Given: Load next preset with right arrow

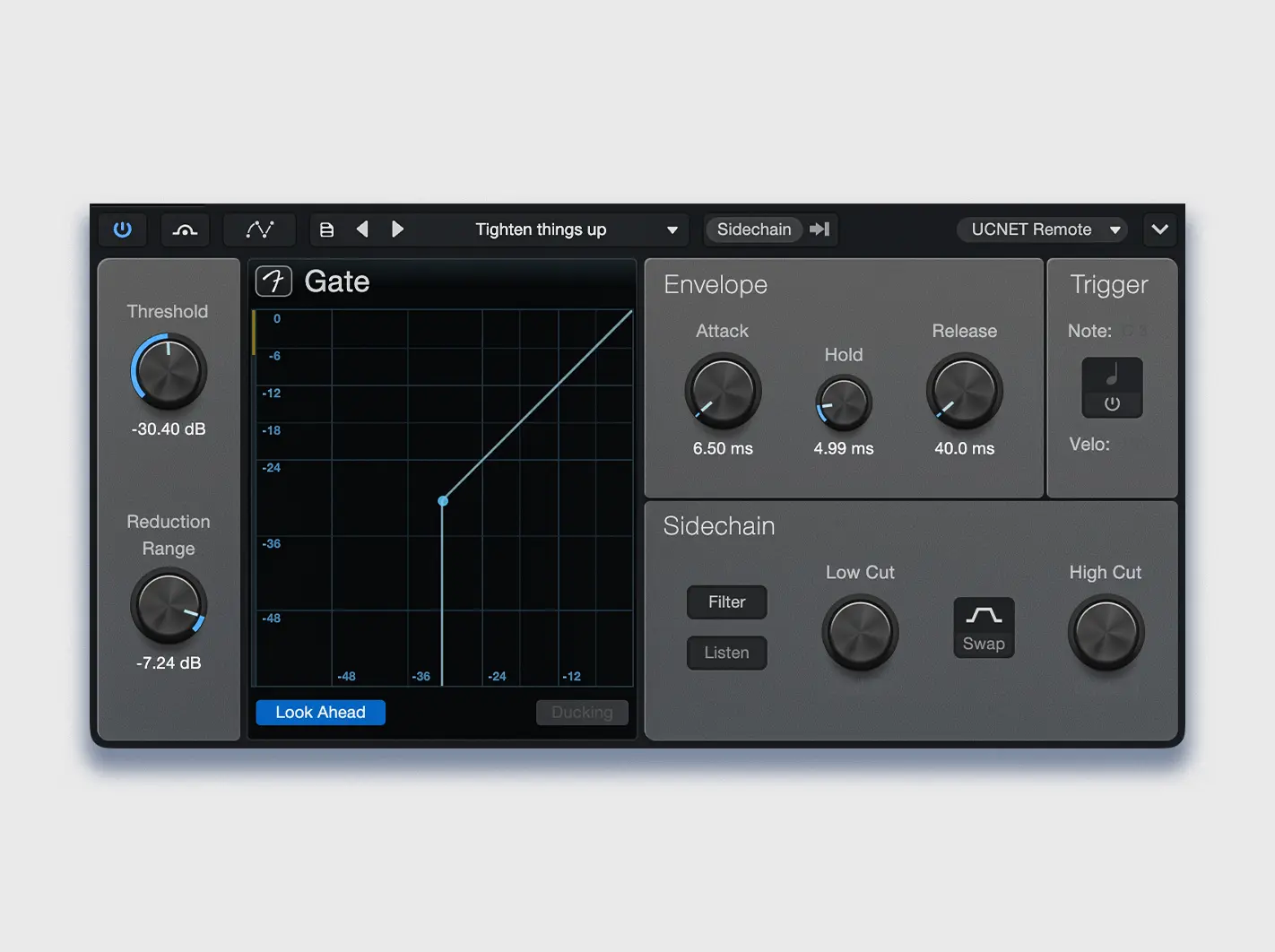Looking at the screenshot, I should (397, 229).
